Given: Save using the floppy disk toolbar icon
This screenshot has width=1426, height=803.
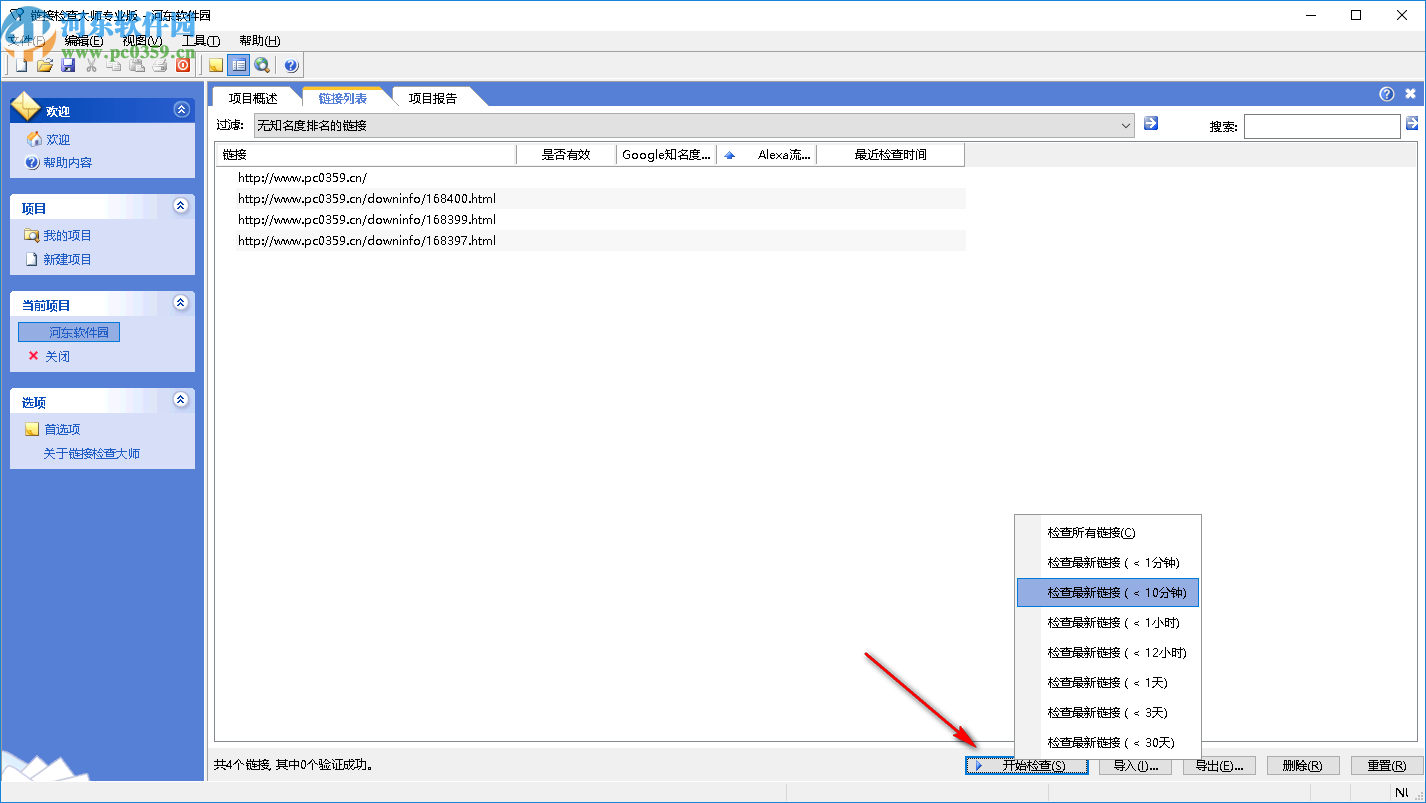Looking at the screenshot, I should point(68,65).
